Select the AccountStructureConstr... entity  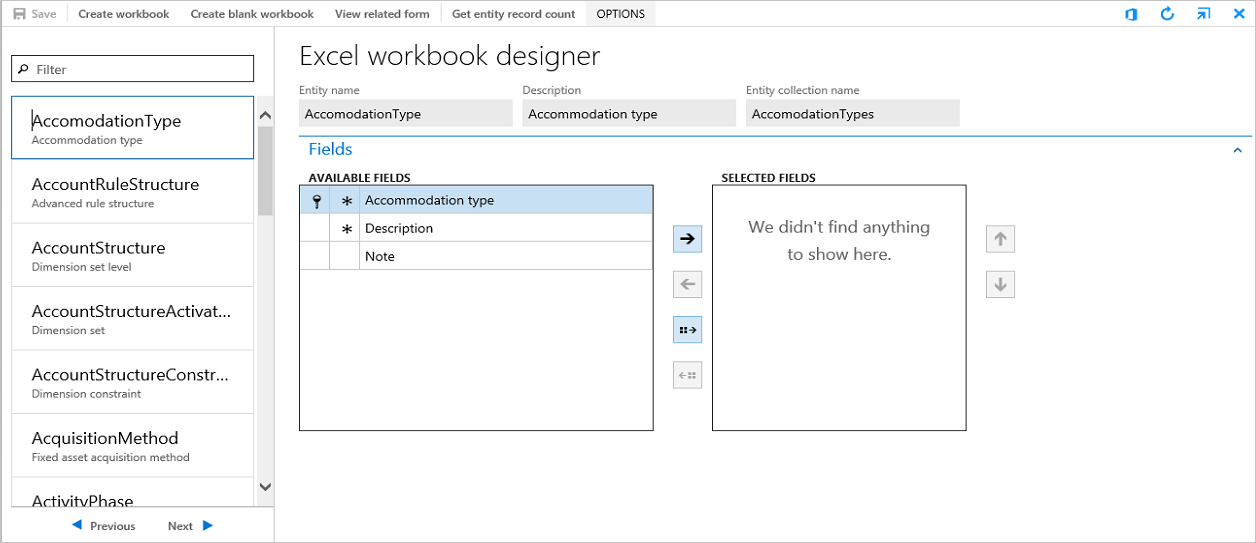(x=132, y=382)
